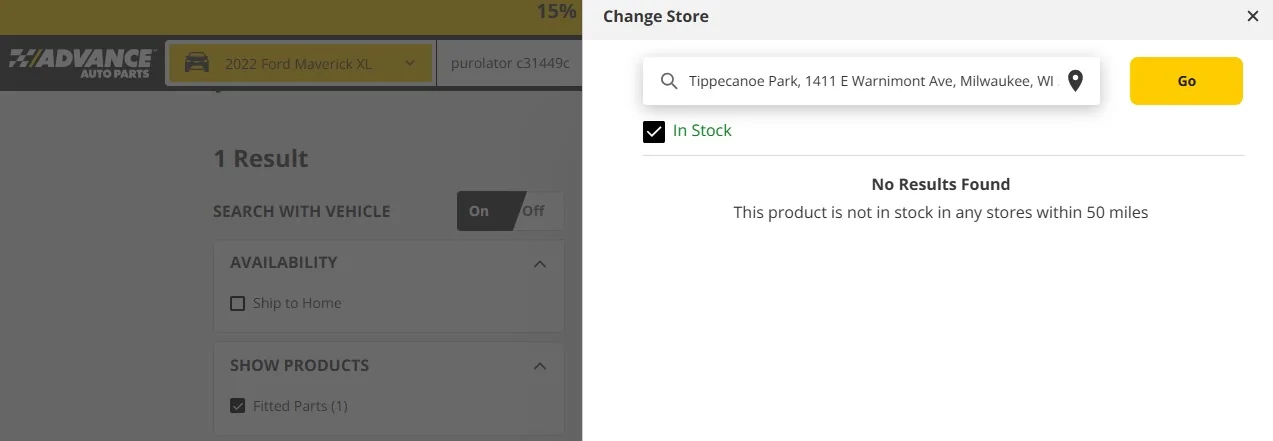Close the Change Store panel
This screenshot has width=1273, height=441.
[1252, 16]
